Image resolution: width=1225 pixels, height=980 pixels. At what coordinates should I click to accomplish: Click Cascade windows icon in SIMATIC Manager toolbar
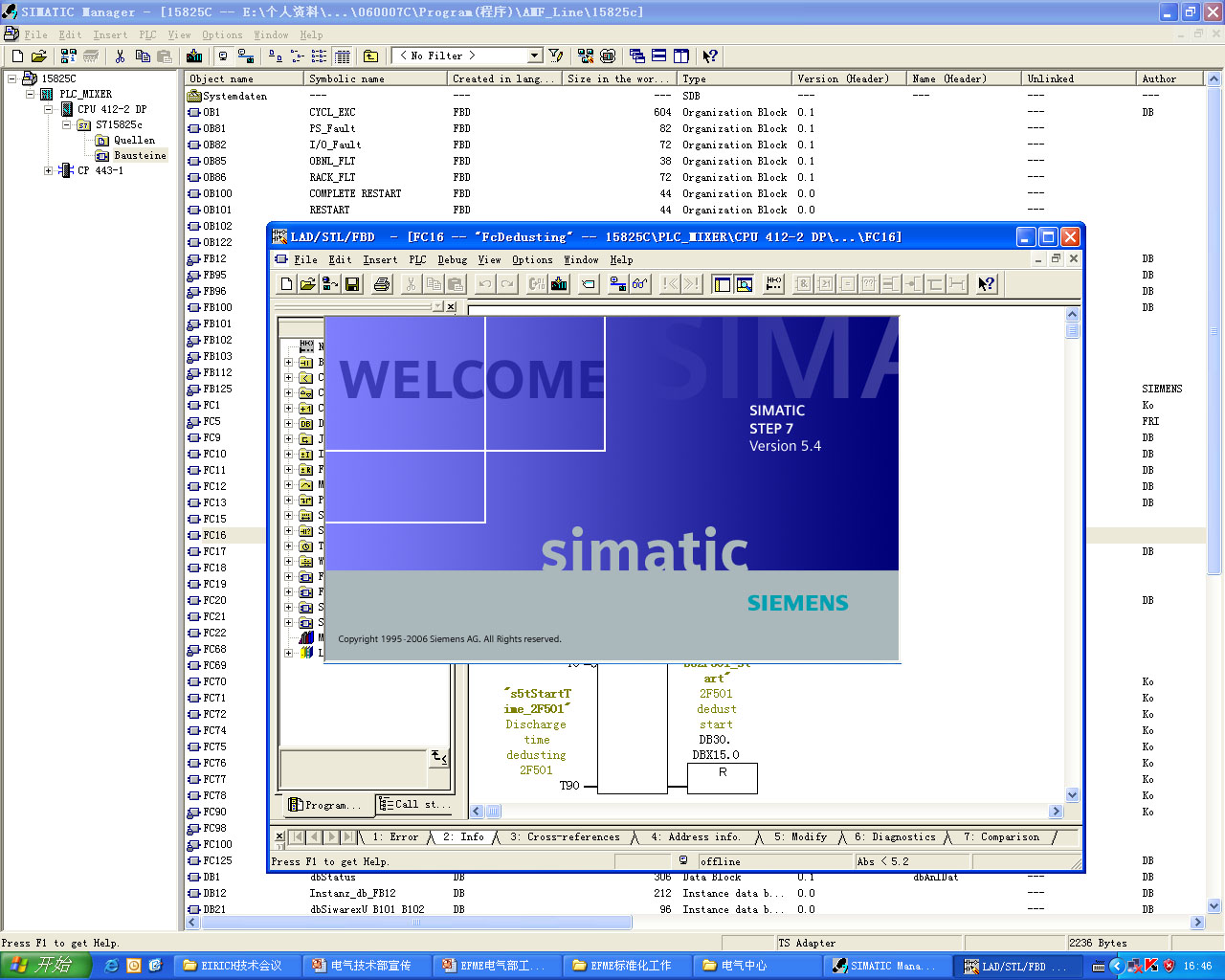[x=637, y=56]
